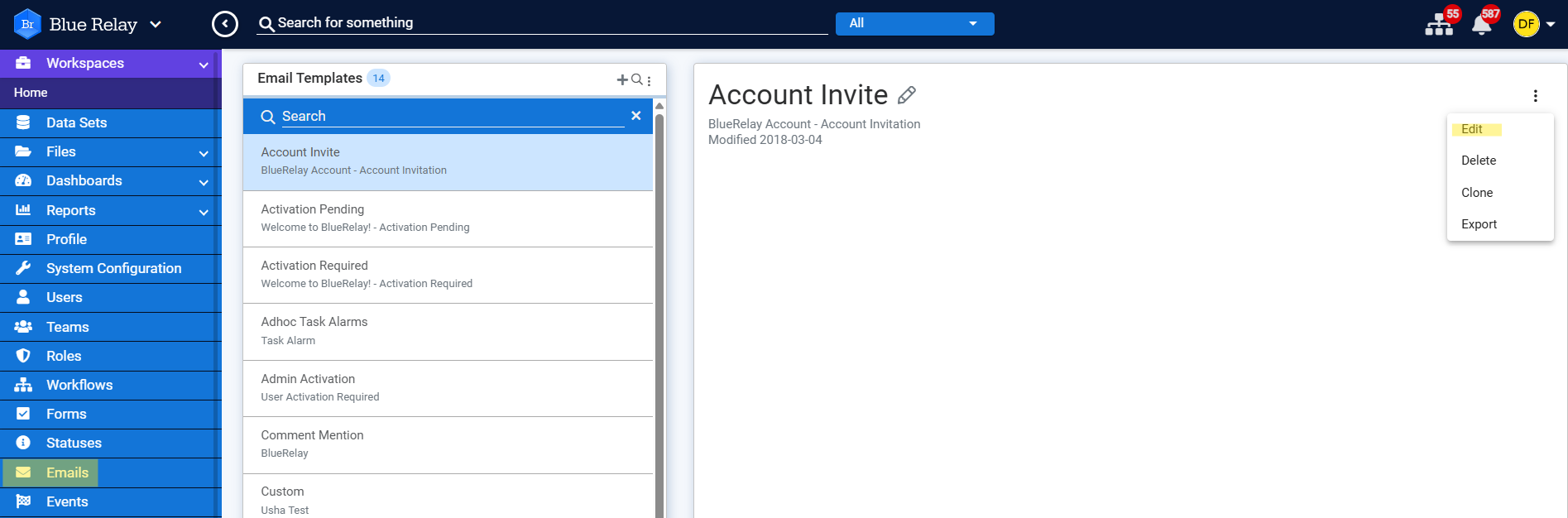Close template search with X

pos(636,116)
